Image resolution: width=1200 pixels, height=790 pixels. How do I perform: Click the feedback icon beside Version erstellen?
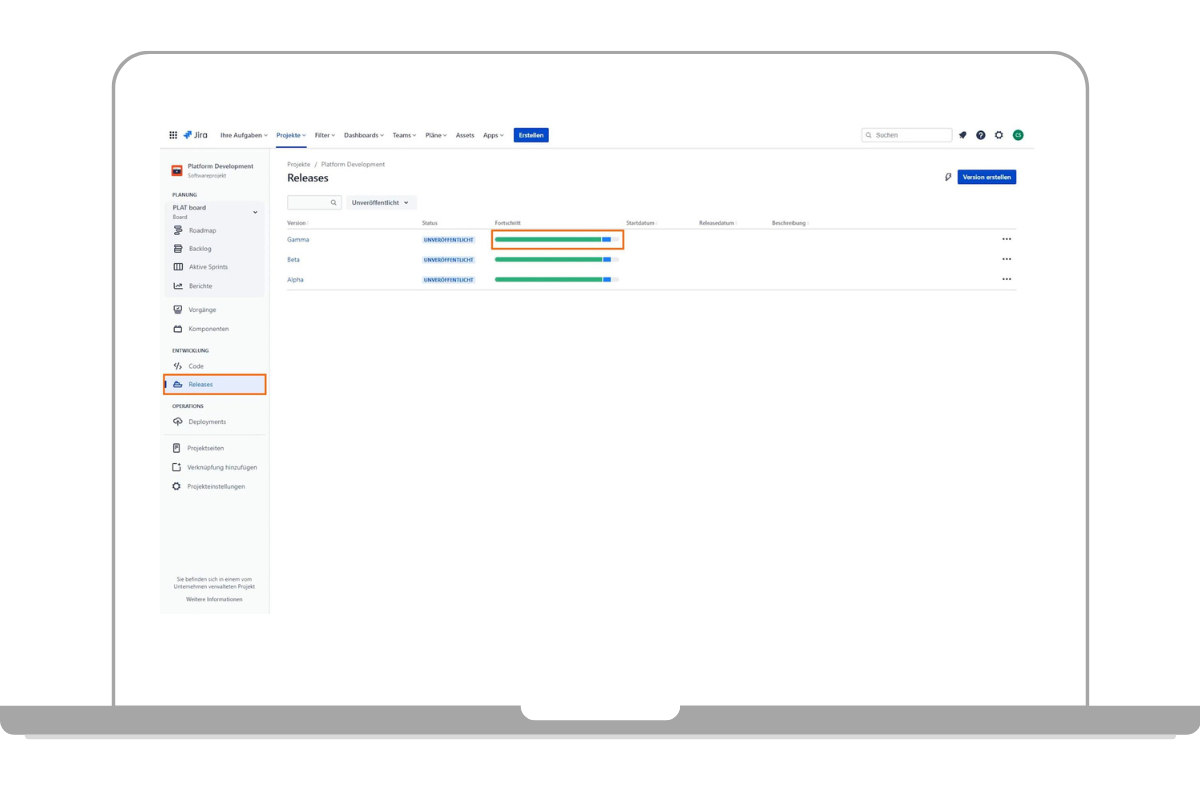click(x=948, y=177)
